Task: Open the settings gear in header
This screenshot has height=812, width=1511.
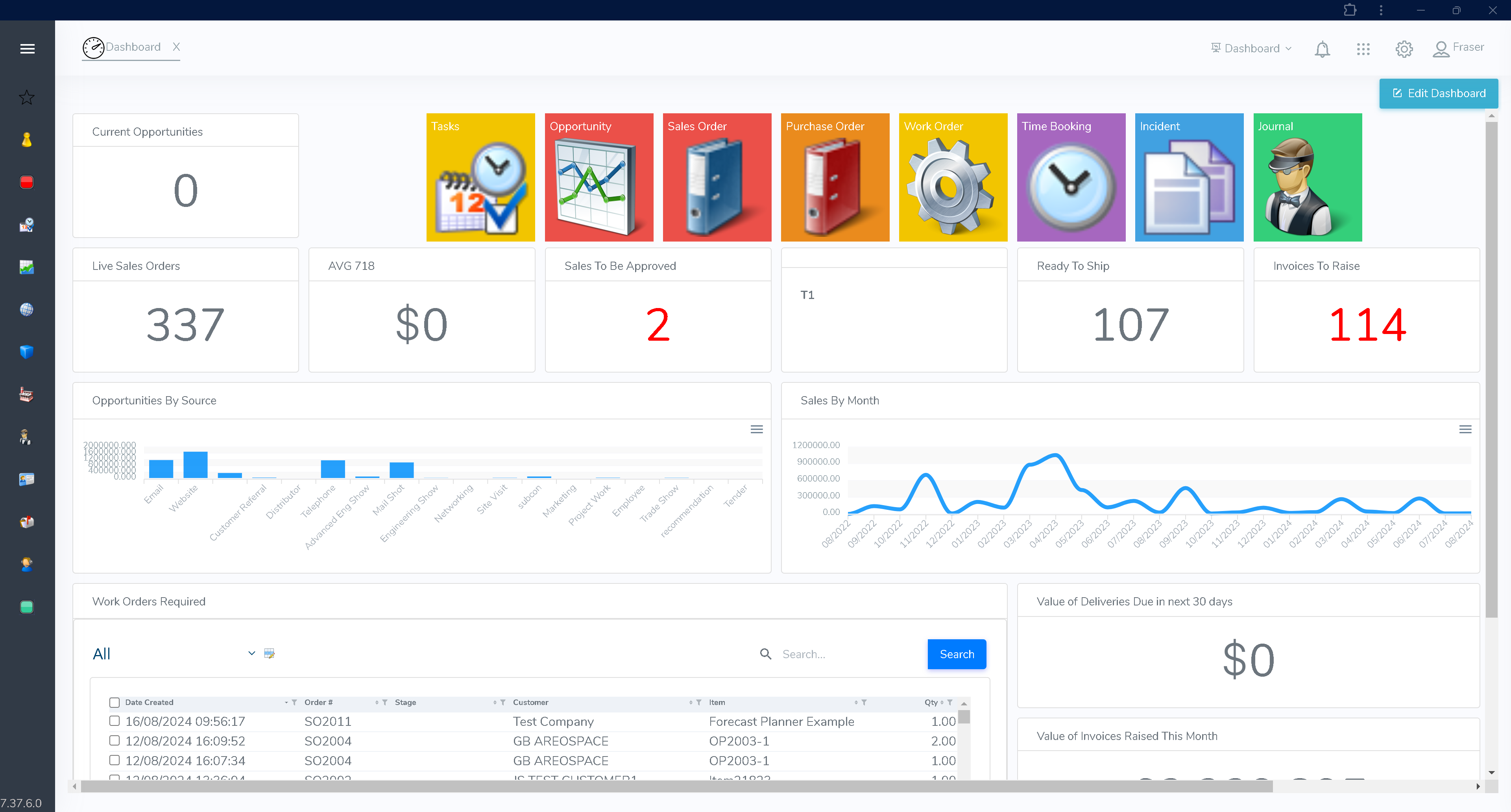Action: pyautogui.click(x=1404, y=49)
